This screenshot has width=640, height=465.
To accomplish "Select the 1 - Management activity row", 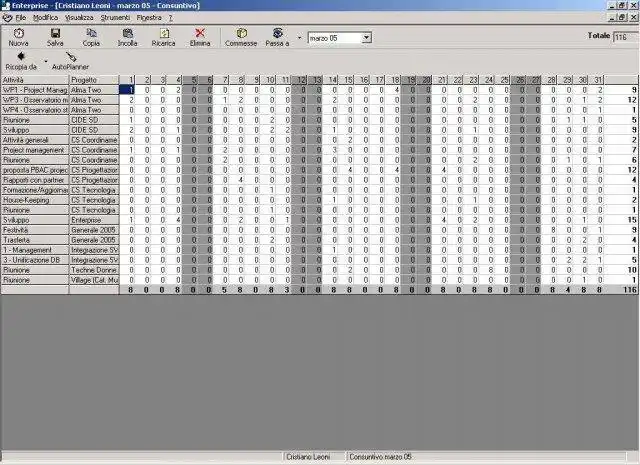I will click(35, 250).
